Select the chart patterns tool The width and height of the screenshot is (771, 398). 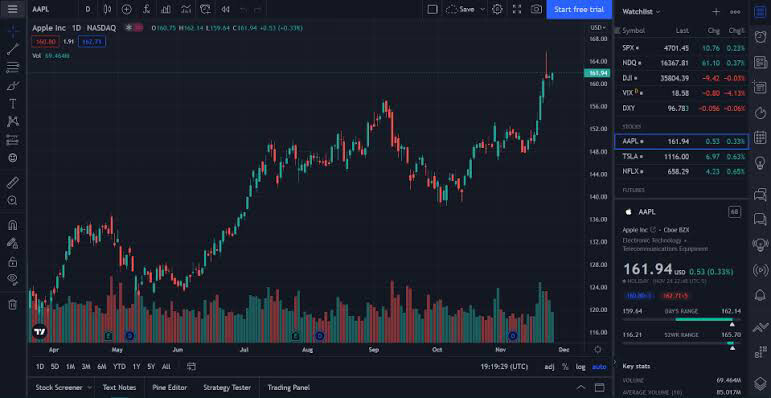click(x=13, y=122)
